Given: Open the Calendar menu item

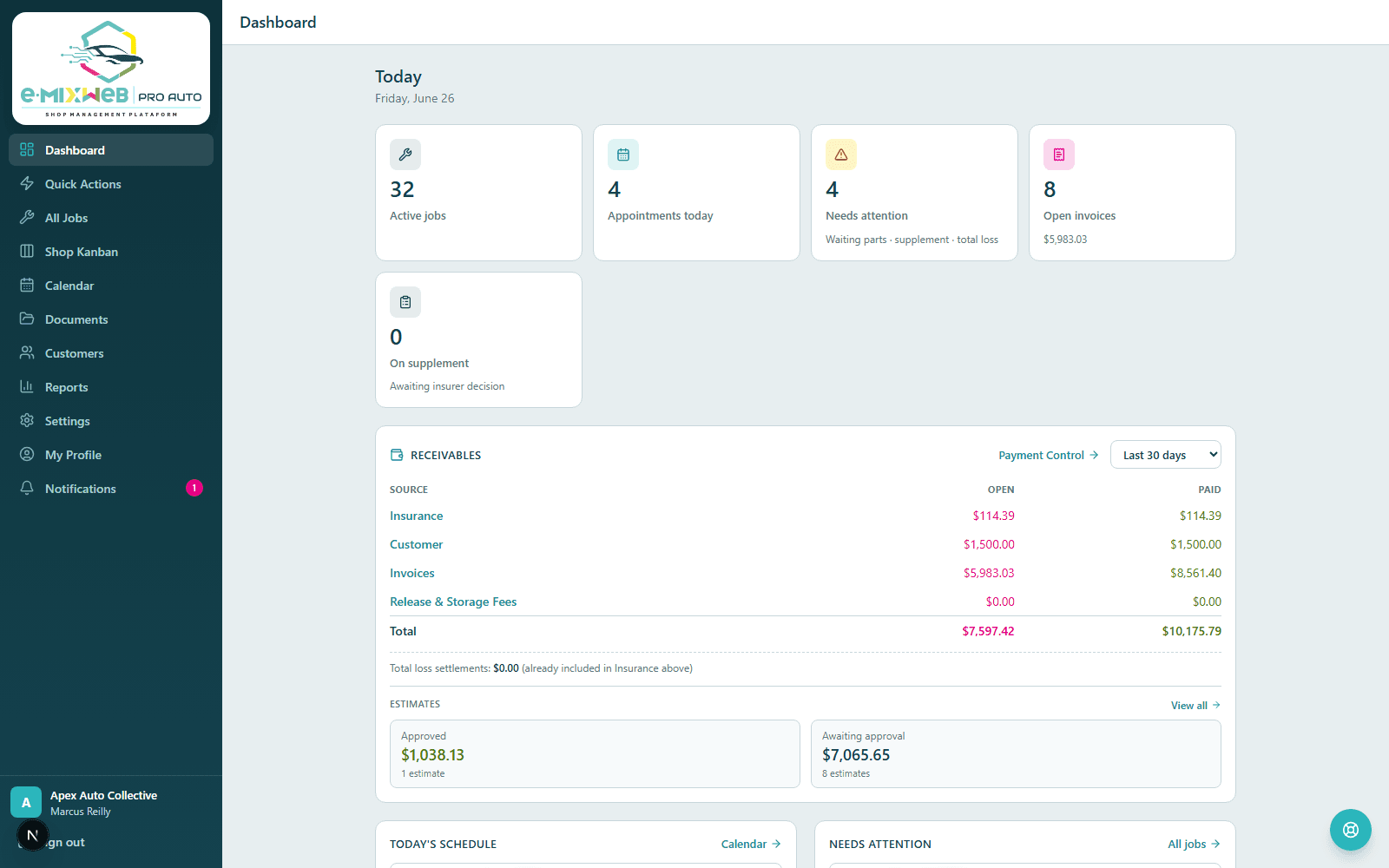Looking at the screenshot, I should [111, 285].
